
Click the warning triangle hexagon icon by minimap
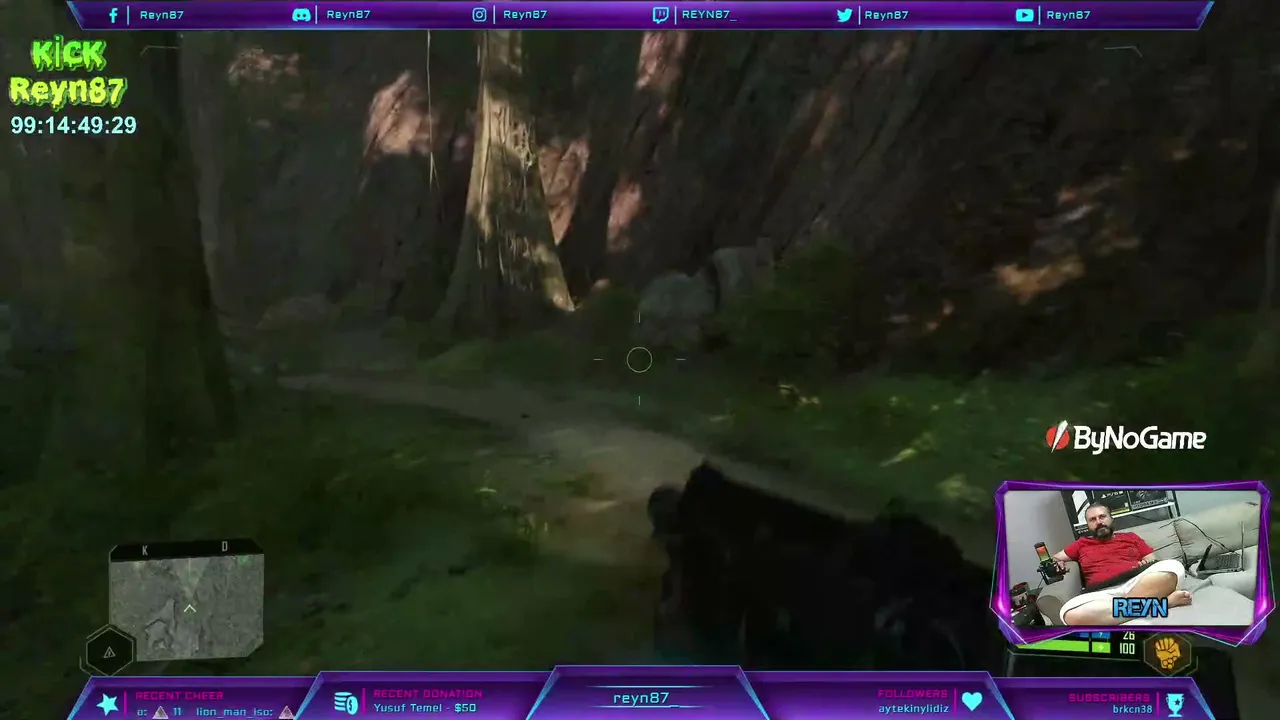[109, 653]
